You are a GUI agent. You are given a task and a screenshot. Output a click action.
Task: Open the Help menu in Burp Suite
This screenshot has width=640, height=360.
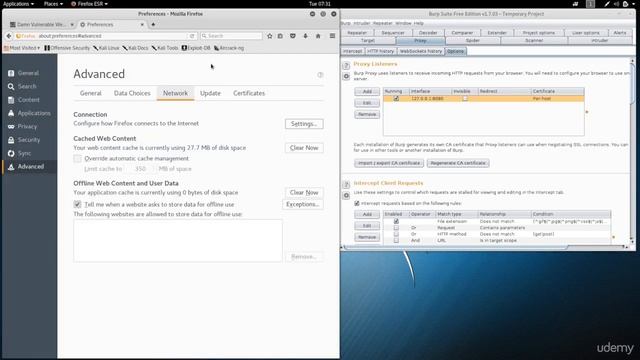click(x=419, y=23)
